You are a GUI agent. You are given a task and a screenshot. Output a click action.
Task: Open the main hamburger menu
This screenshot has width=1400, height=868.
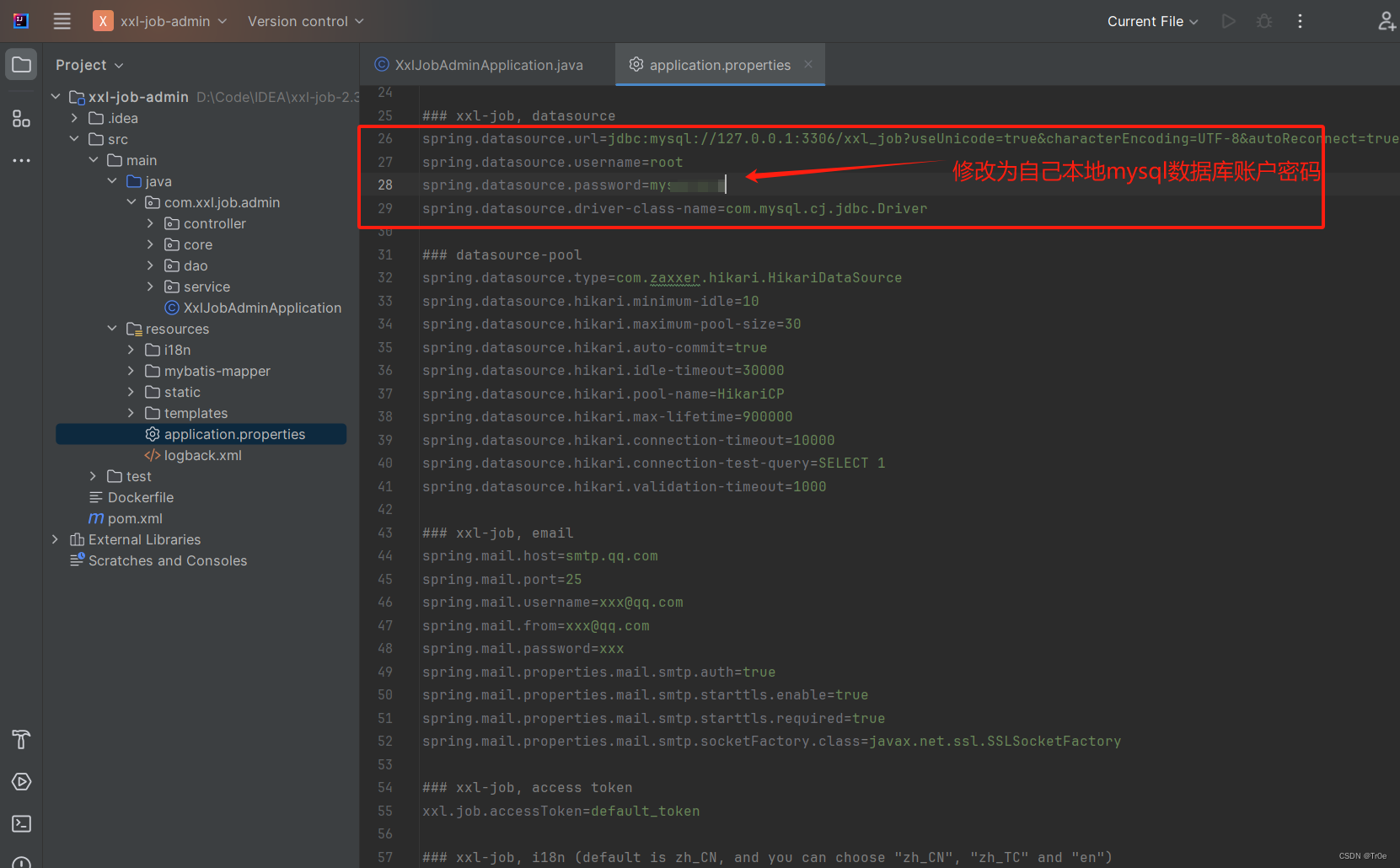(x=62, y=21)
